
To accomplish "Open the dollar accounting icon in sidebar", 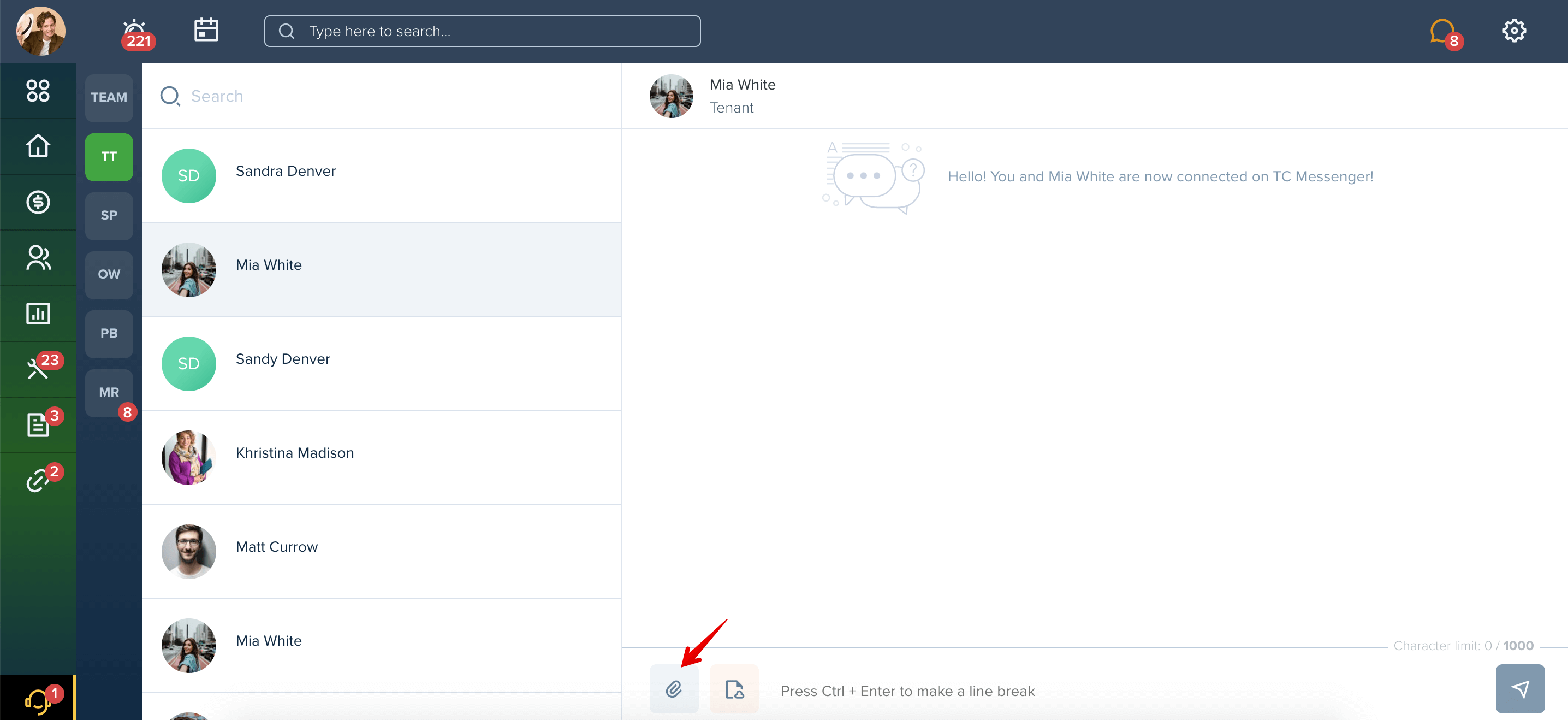I will click(38, 202).
